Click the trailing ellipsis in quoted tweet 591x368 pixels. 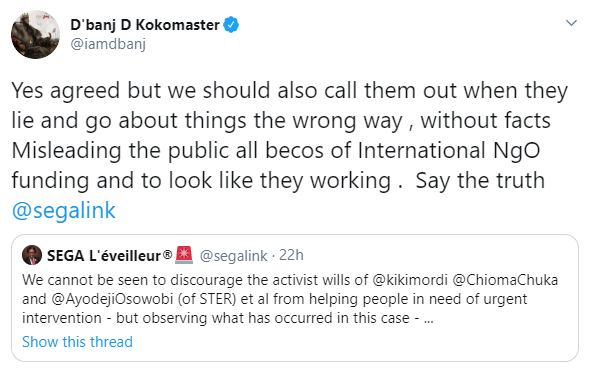(429, 319)
